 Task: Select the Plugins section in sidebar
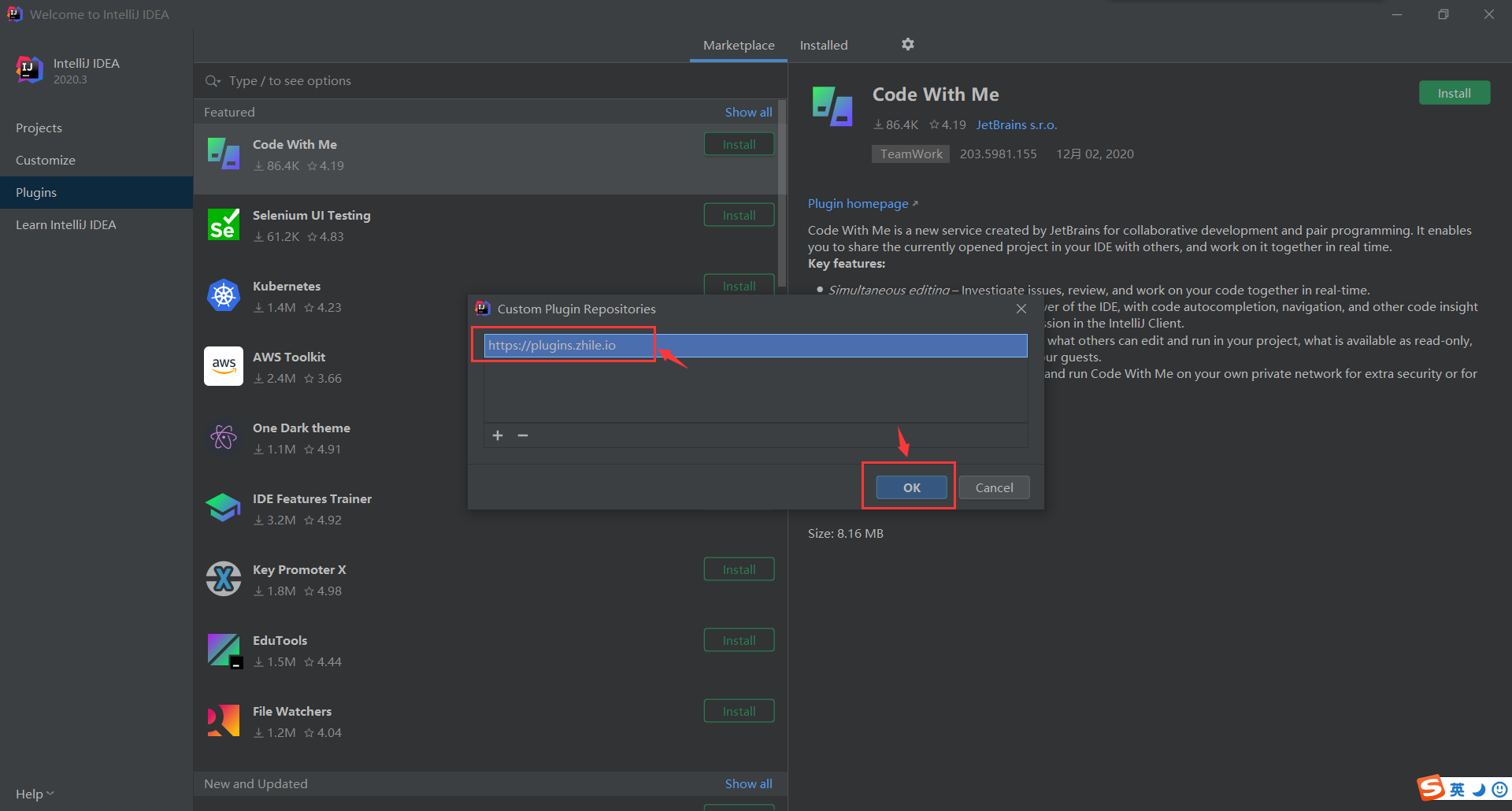pyautogui.click(x=96, y=192)
